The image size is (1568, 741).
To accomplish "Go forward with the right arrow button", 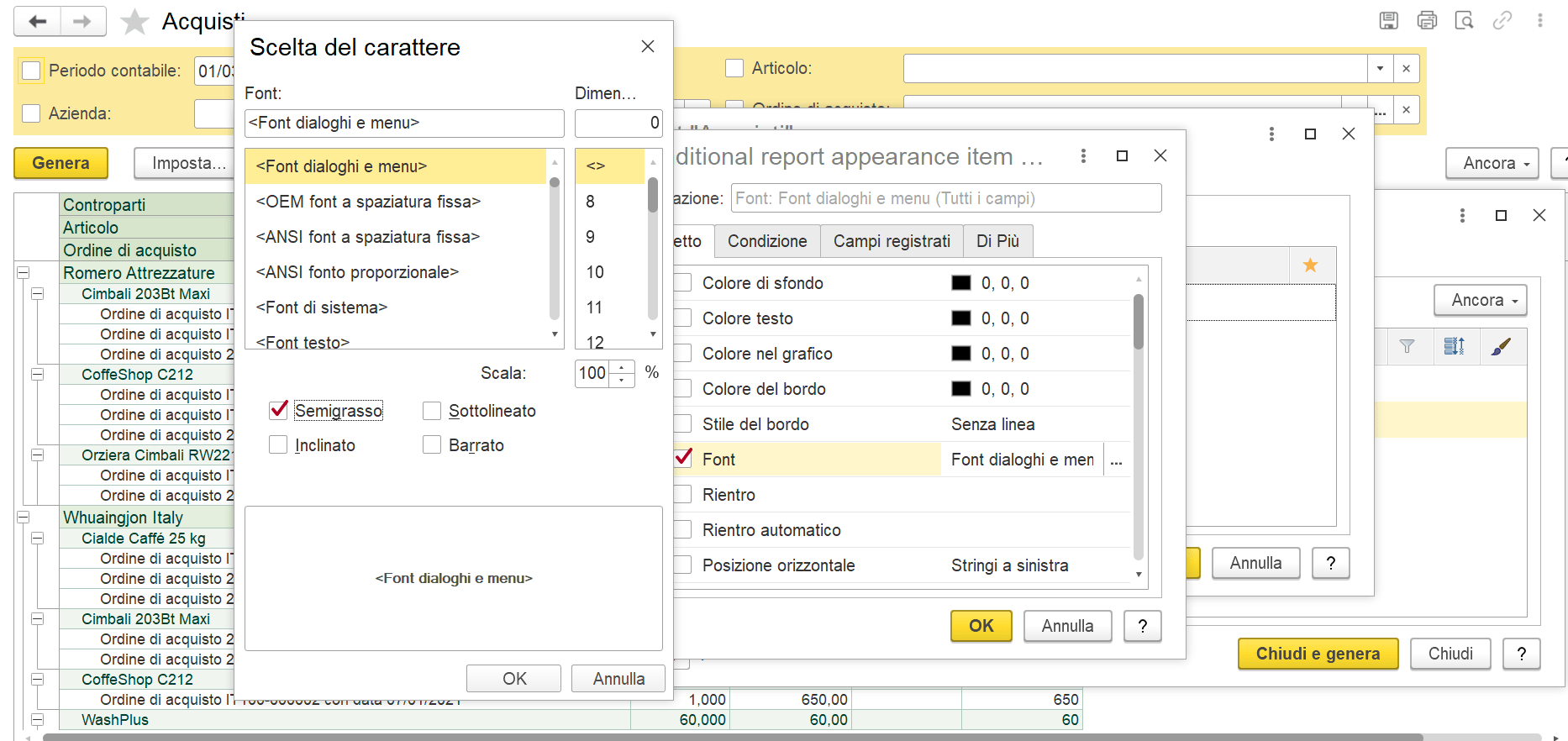I will pyautogui.click(x=82, y=21).
